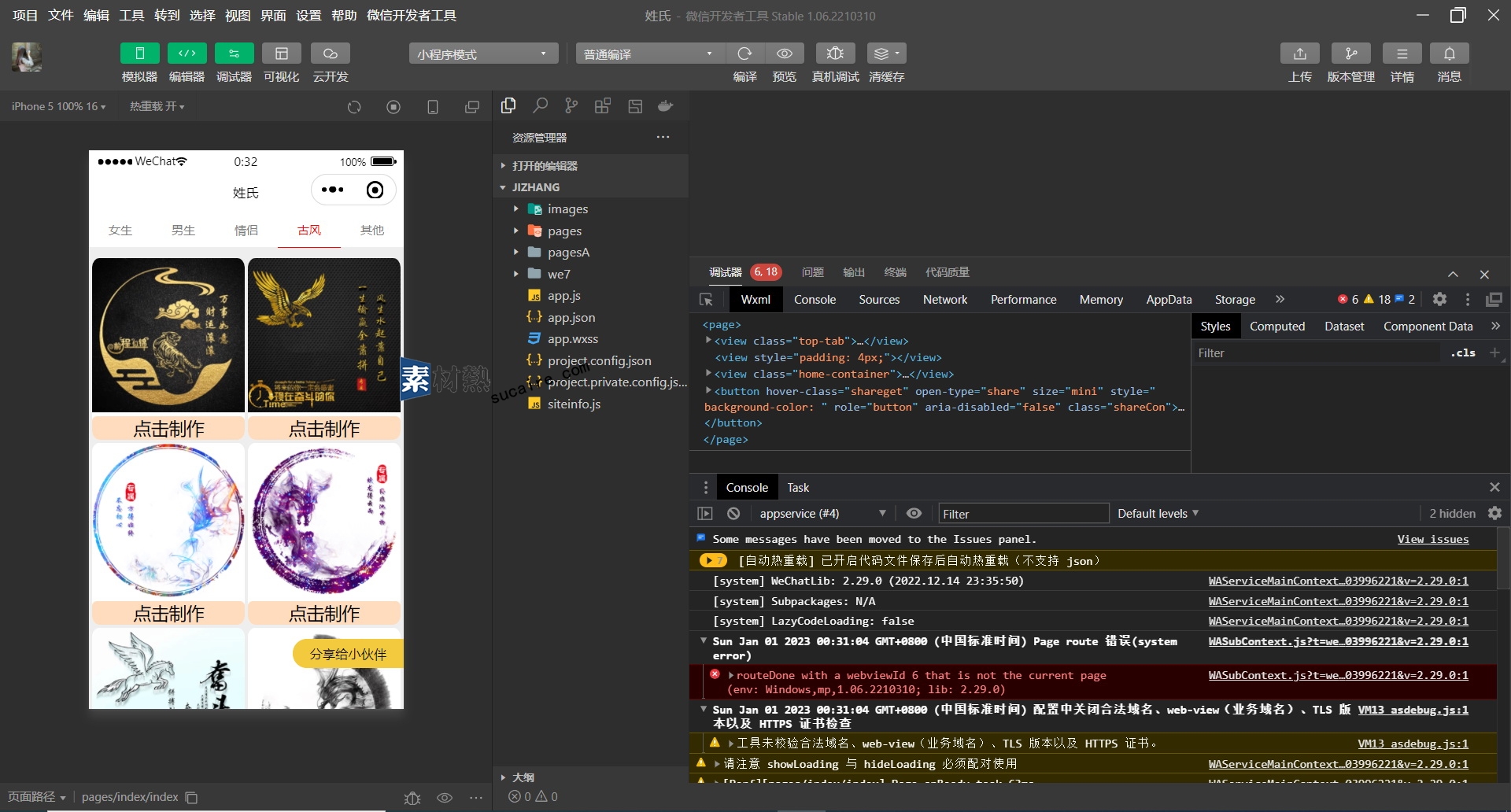Image resolution: width=1511 pixels, height=812 pixels.
Task: Detach the simulator into separate window
Action: click(x=472, y=107)
